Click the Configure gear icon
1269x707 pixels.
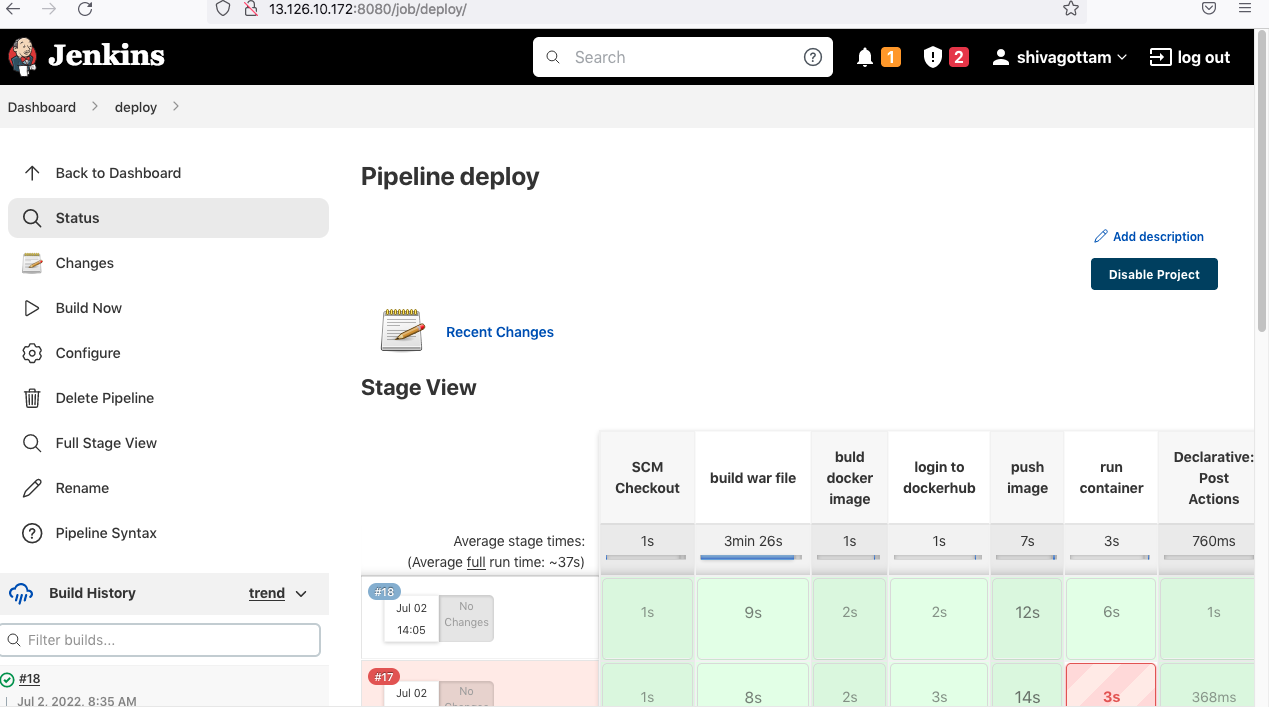pyautogui.click(x=32, y=353)
